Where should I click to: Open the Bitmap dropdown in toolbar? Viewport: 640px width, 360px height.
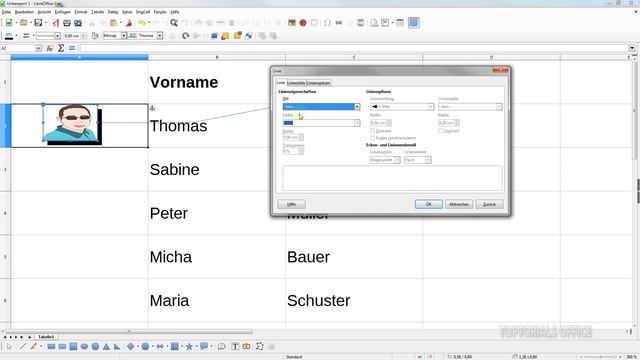coord(124,36)
